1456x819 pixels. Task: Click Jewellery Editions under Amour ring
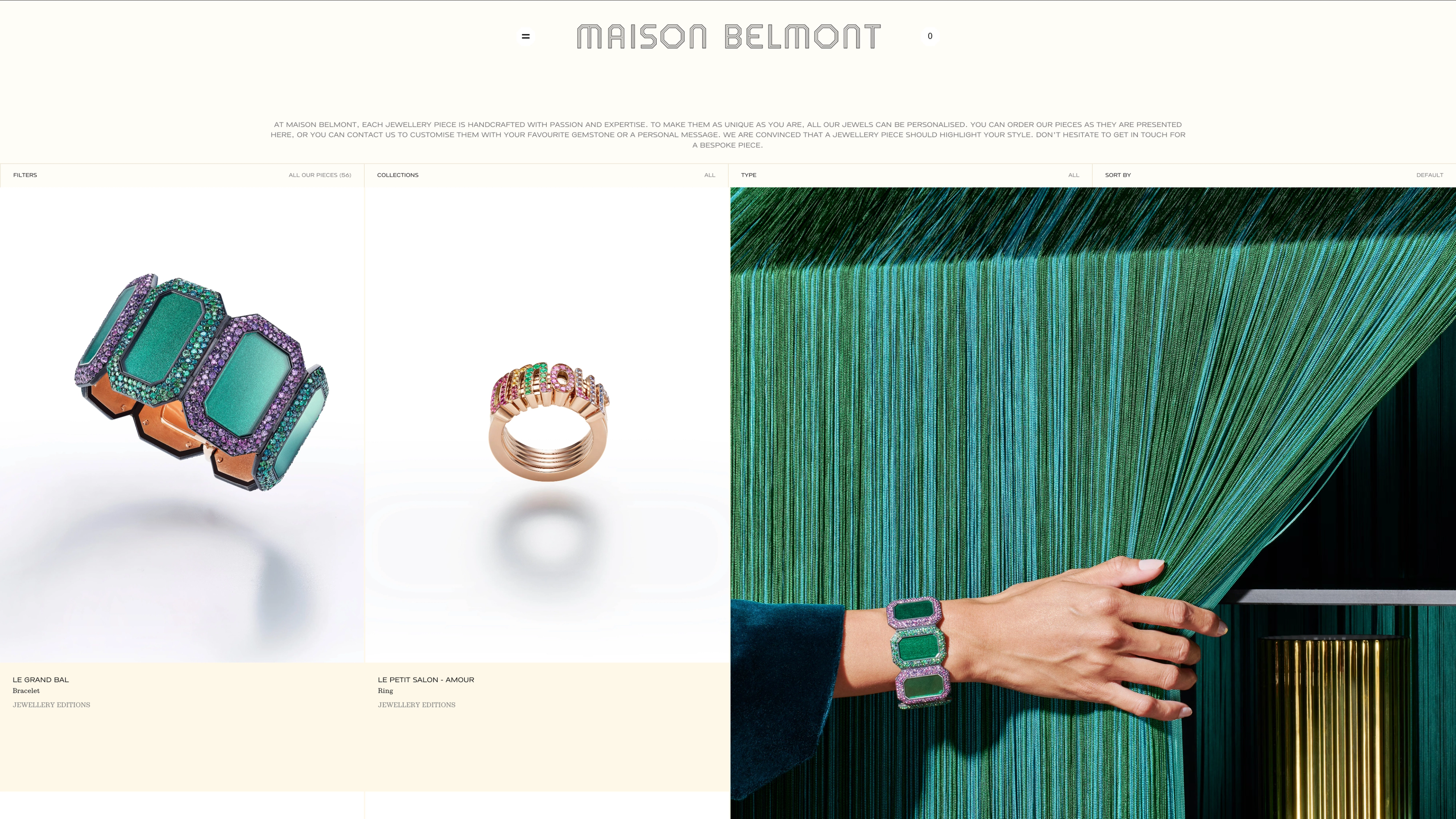pyautogui.click(x=417, y=705)
